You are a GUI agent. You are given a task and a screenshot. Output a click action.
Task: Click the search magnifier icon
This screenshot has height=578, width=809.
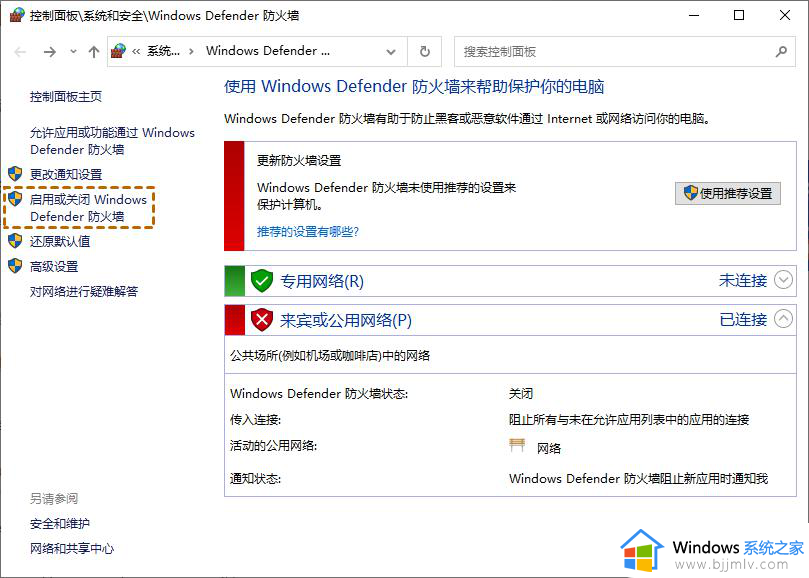(x=781, y=52)
